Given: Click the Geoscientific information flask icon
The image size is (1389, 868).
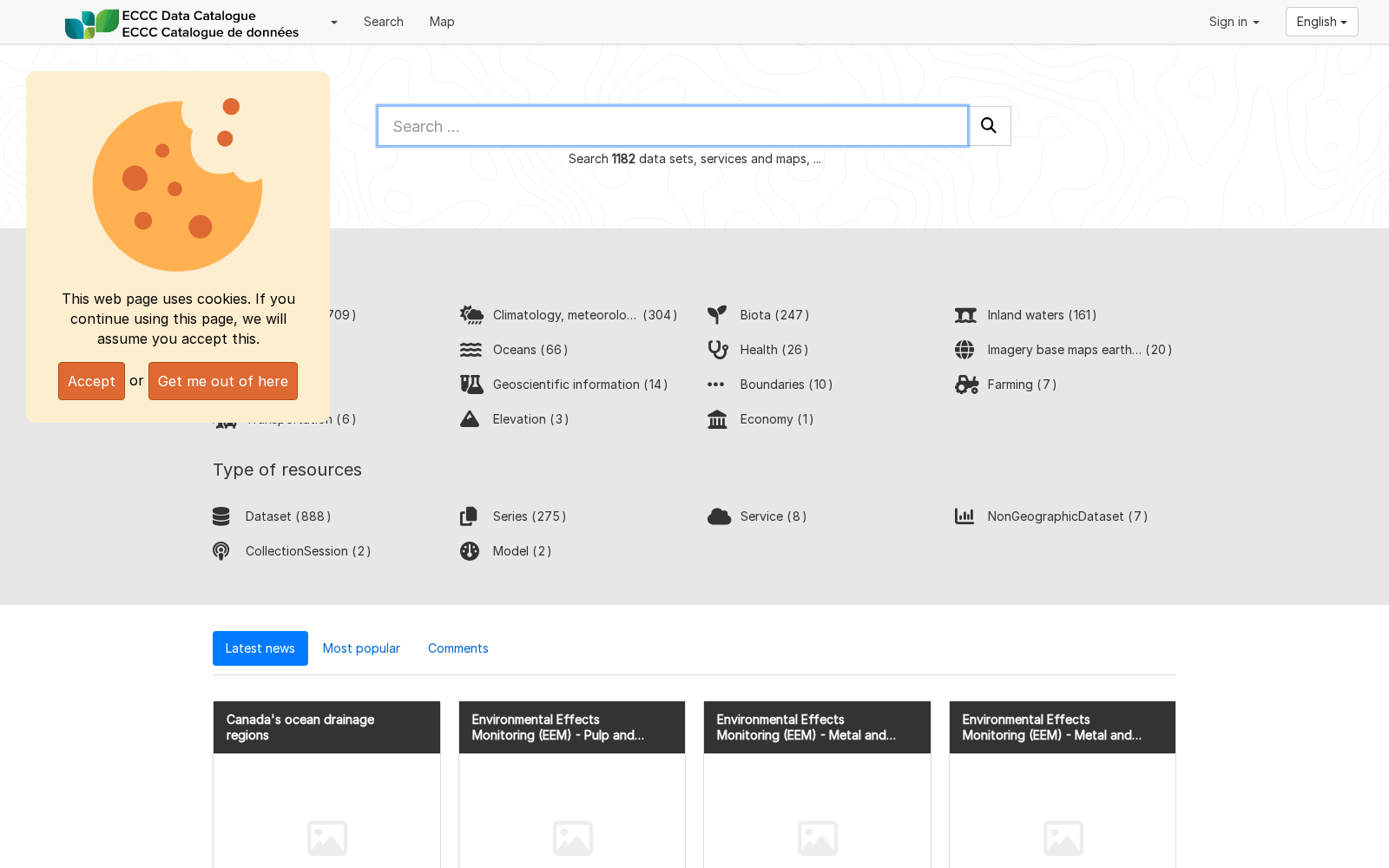Looking at the screenshot, I should pyautogui.click(x=471, y=385).
